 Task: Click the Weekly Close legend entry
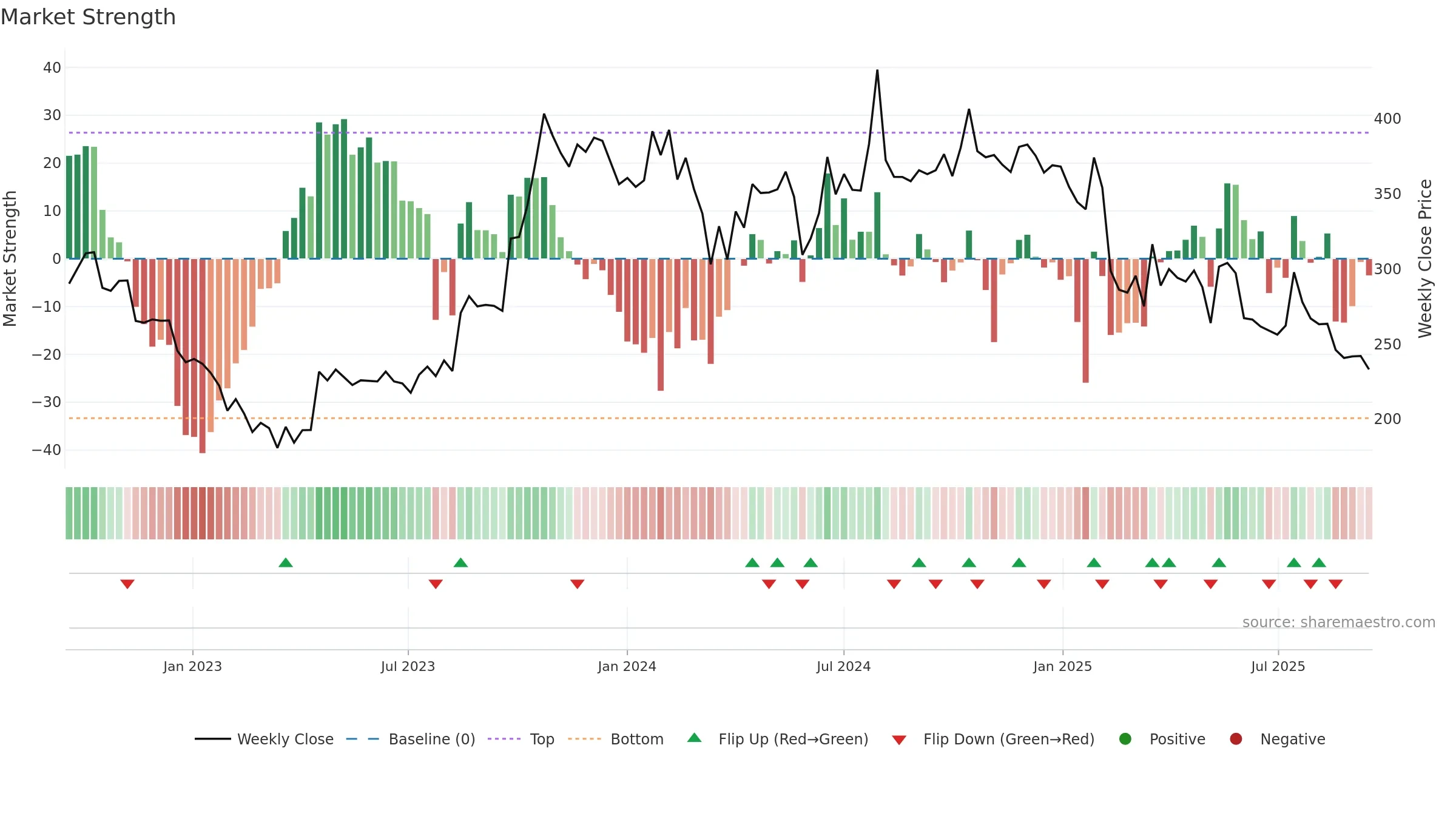264,739
